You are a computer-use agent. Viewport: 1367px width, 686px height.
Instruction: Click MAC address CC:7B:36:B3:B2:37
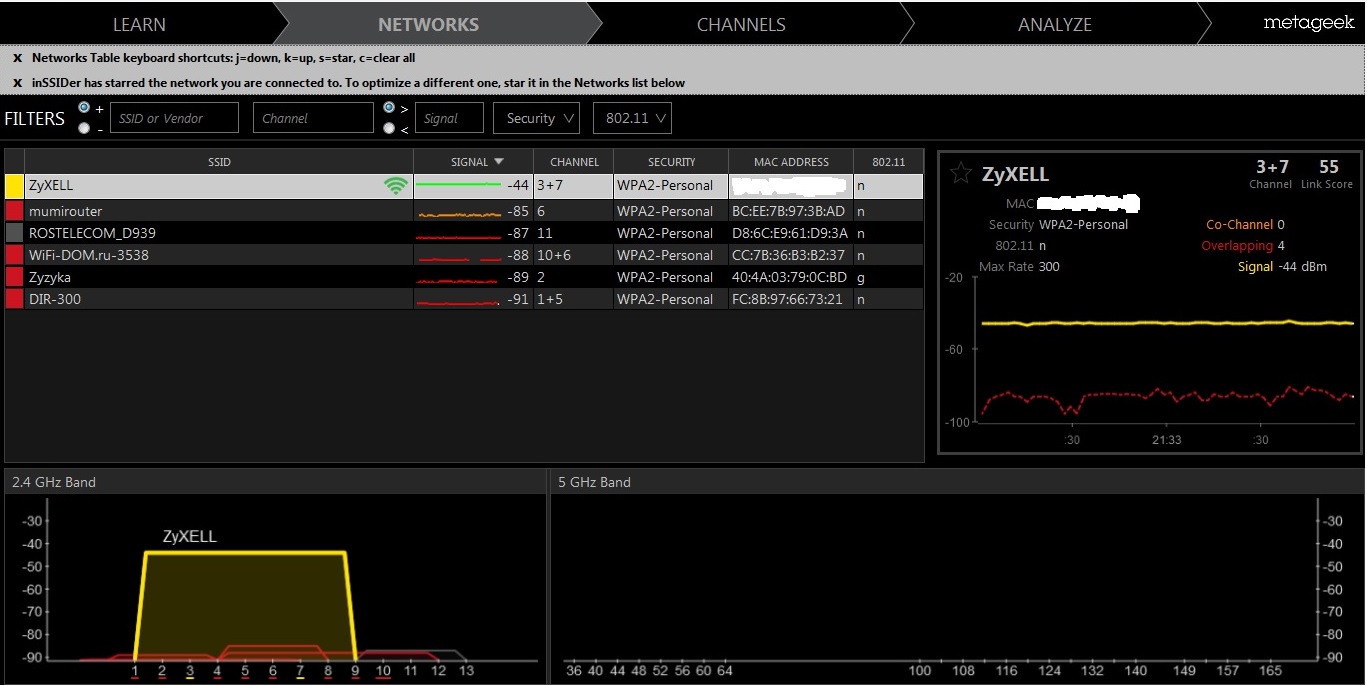[x=789, y=255]
